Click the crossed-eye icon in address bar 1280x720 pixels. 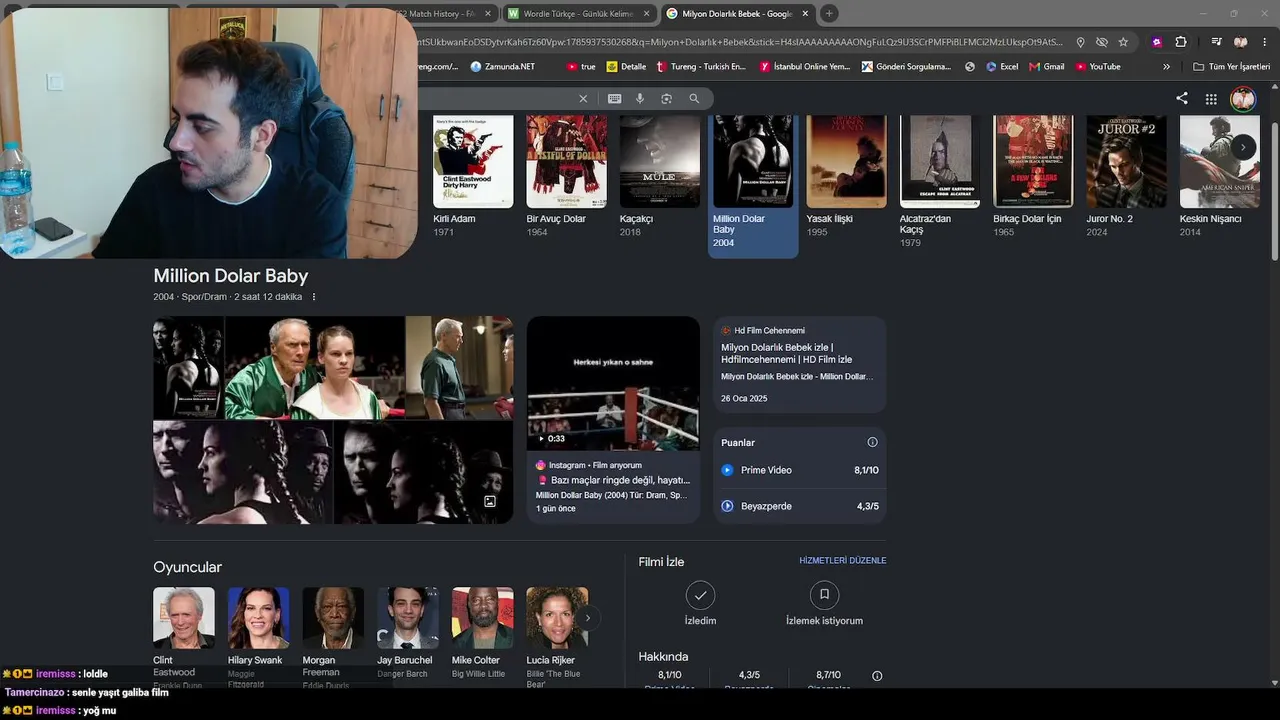pos(1102,42)
